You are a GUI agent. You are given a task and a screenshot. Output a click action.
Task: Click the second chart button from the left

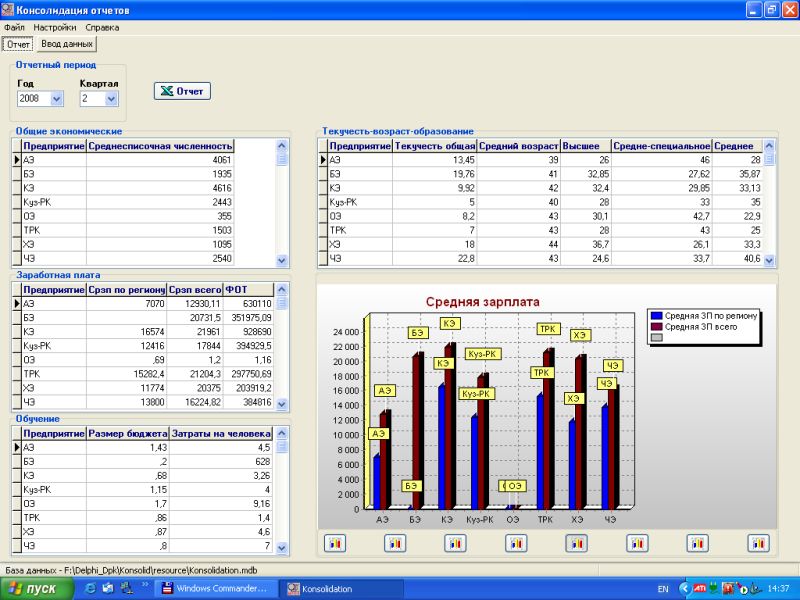point(395,543)
